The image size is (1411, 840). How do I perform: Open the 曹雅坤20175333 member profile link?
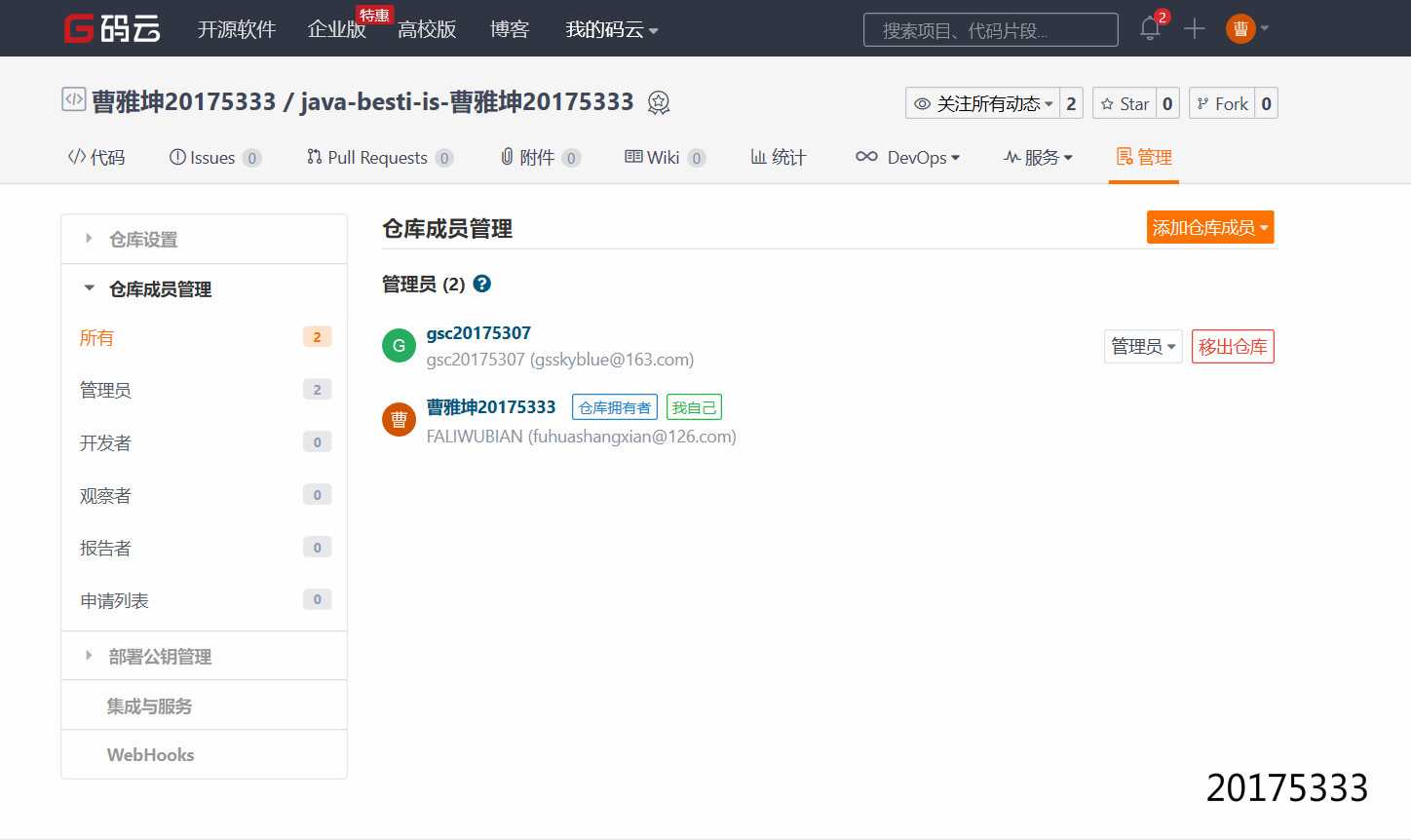491,406
